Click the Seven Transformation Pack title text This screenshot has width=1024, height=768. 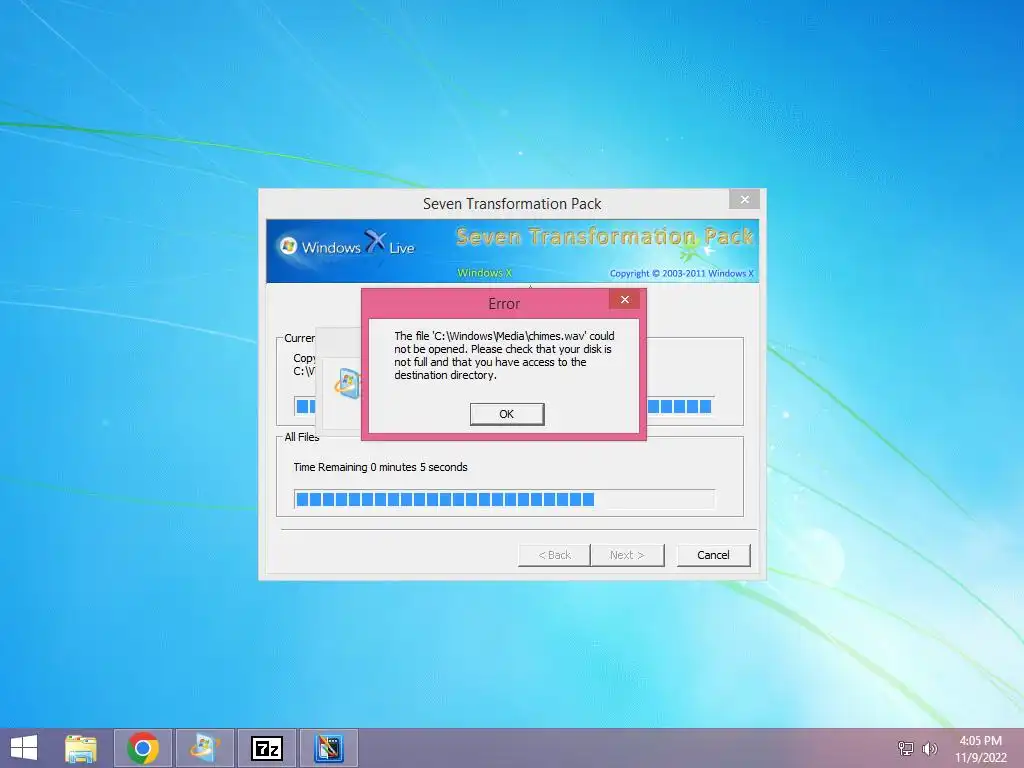[x=512, y=204]
